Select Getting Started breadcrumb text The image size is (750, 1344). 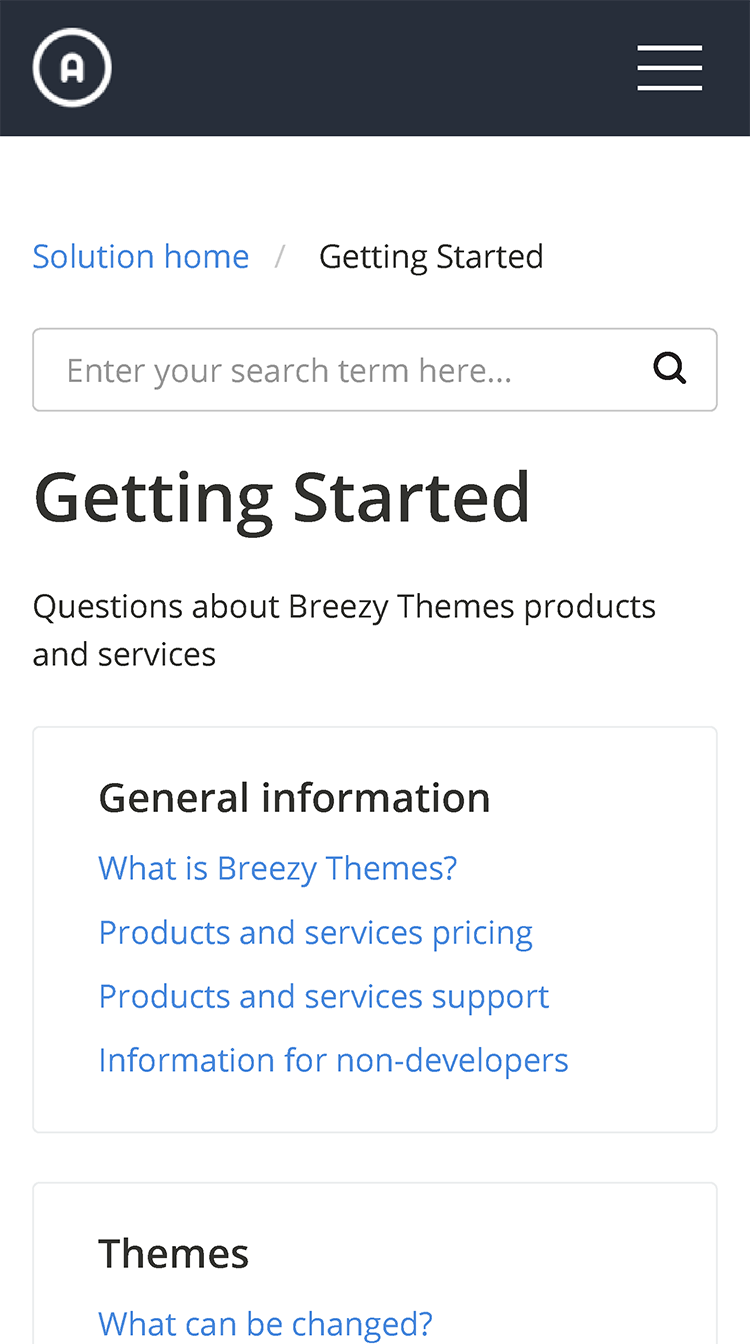(431, 257)
